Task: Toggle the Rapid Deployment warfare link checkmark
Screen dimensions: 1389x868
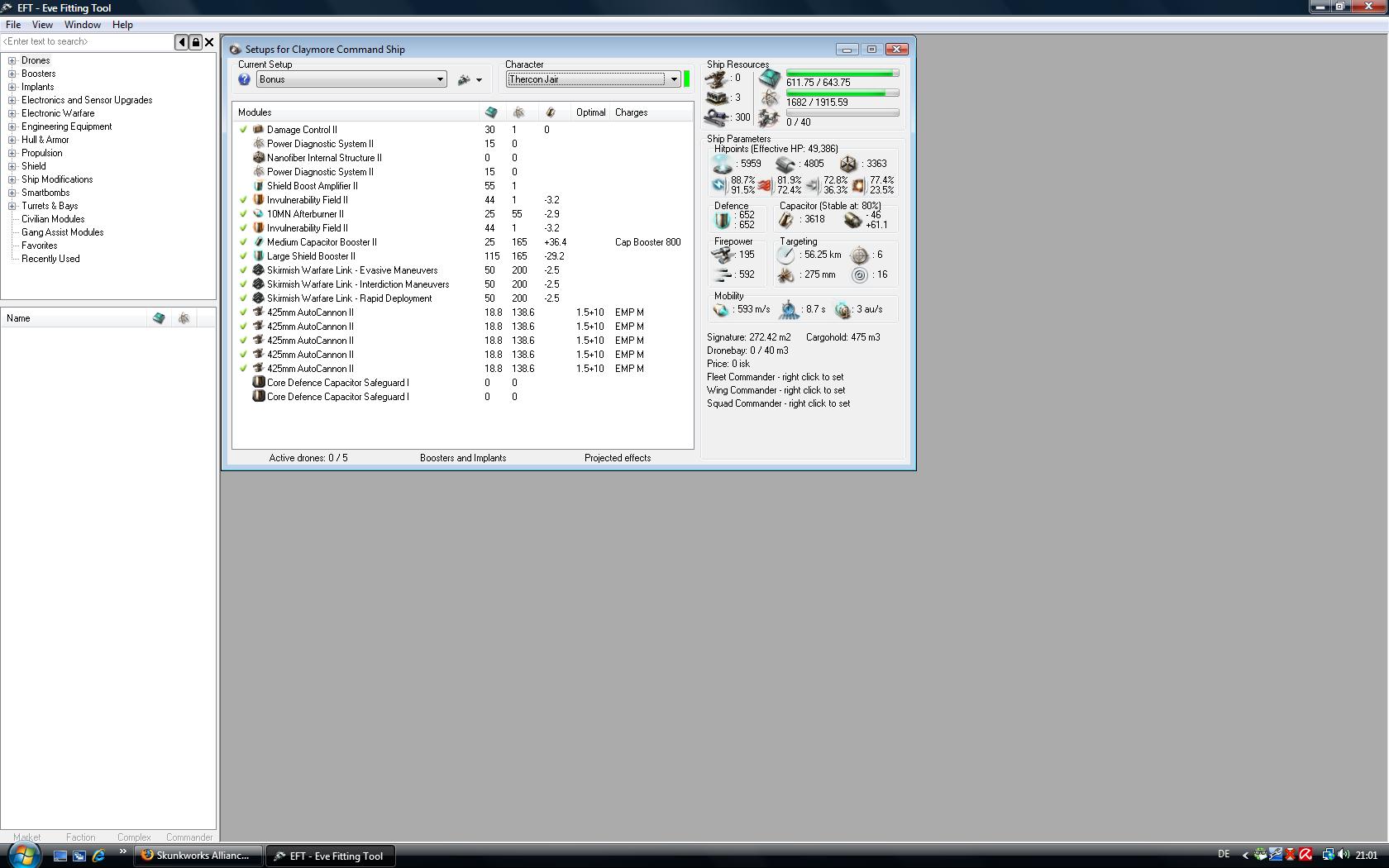Action: pyautogui.click(x=243, y=298)
